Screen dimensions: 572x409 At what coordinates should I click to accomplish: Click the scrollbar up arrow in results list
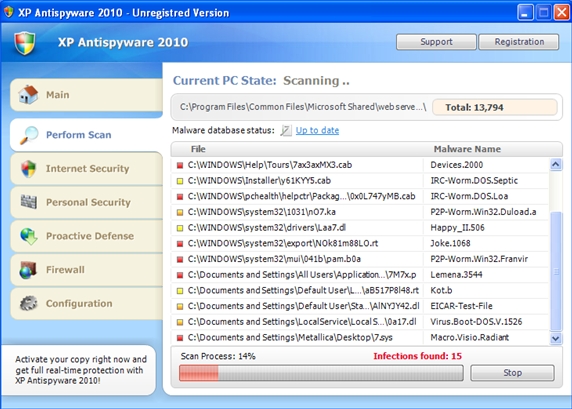pos(556,165)
